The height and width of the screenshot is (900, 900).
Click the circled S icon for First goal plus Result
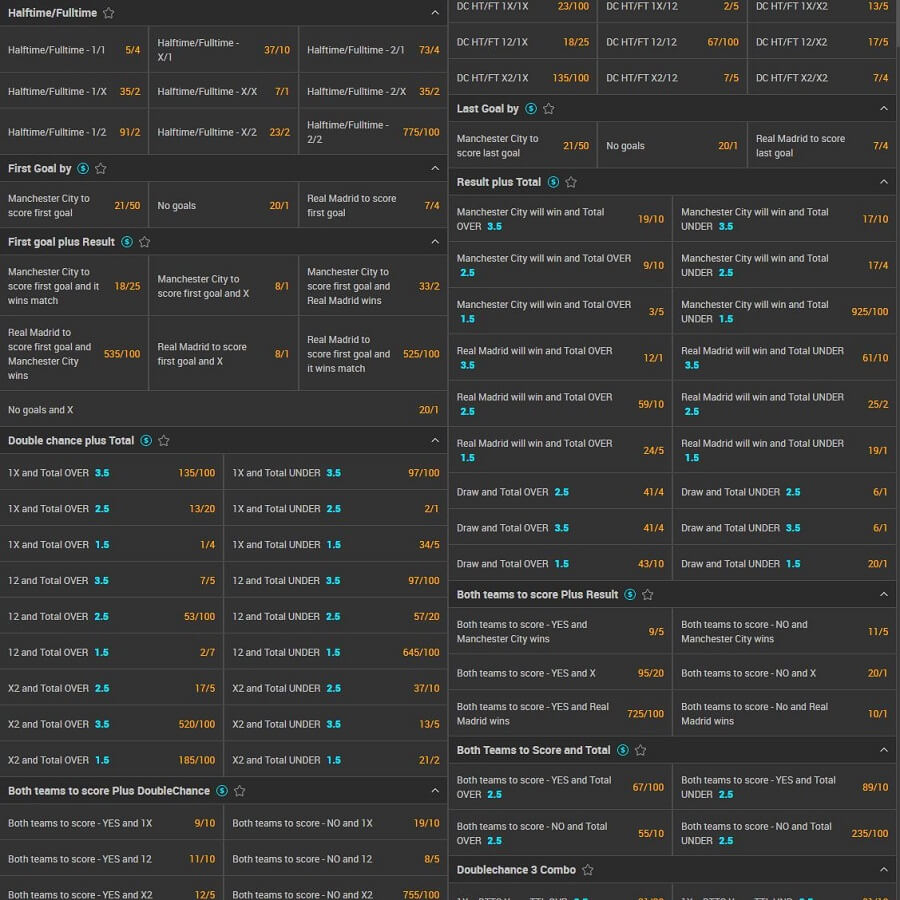[x=127, y=242]
